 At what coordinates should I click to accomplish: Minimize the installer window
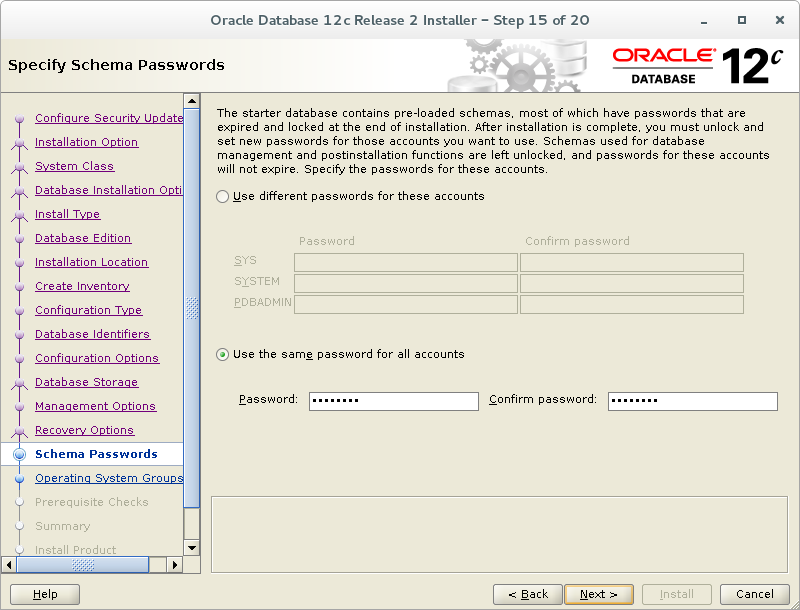704,21
